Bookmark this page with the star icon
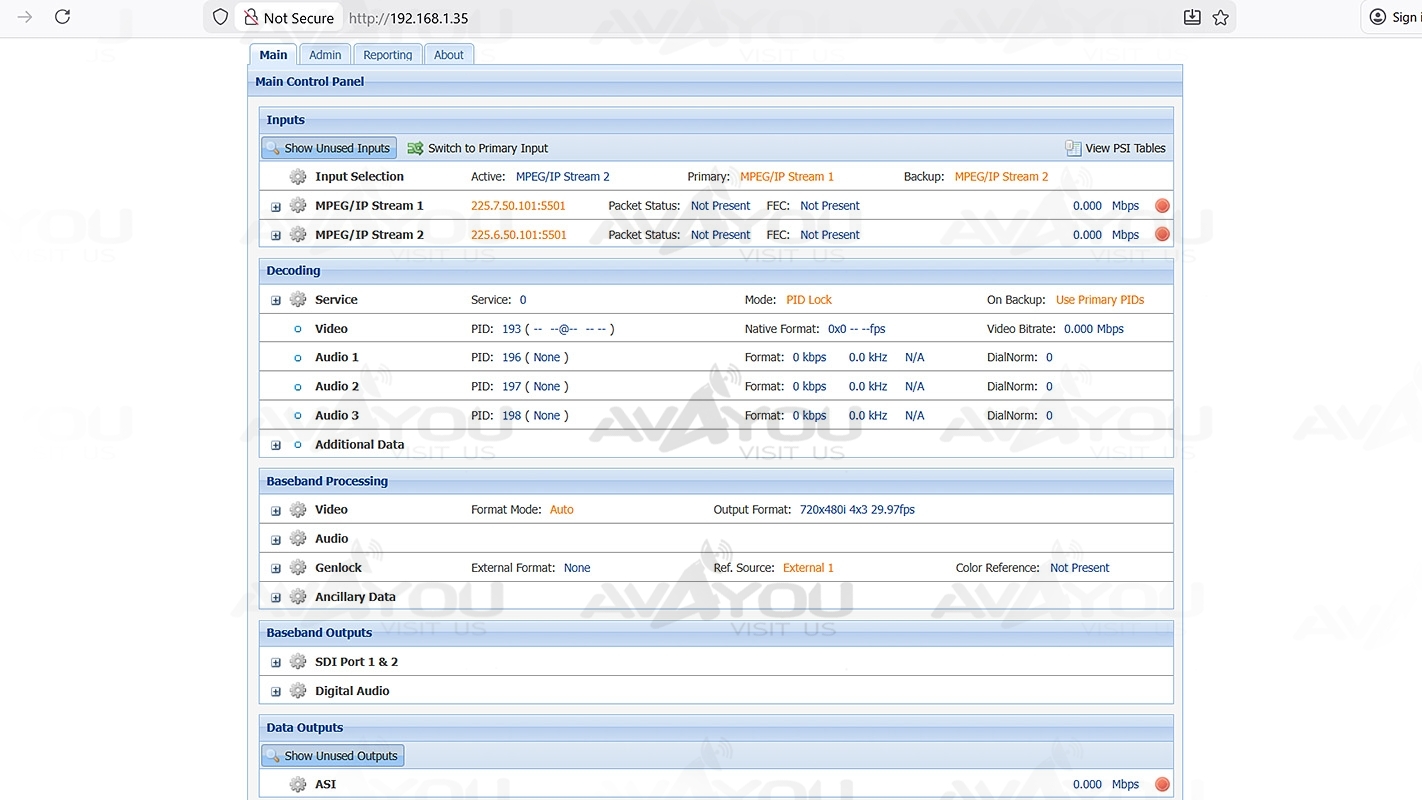Screen dimensions: 1422x800 [x=1220, y=17]
